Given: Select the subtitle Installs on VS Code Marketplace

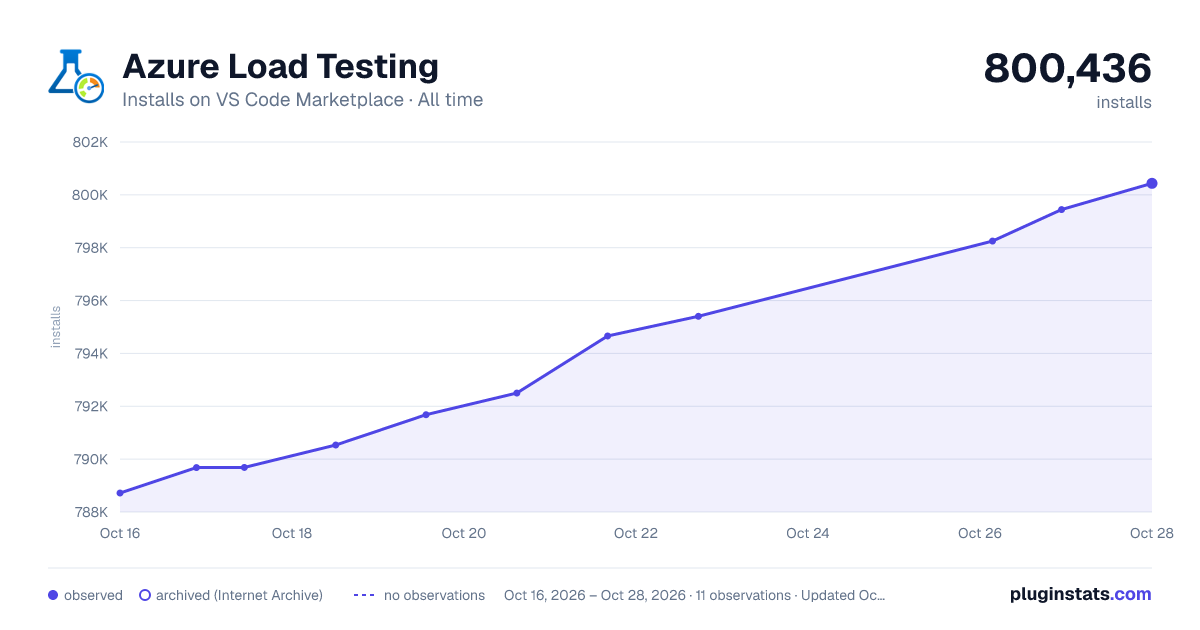Looking at the screenshot, I should (x=263, y=100).
